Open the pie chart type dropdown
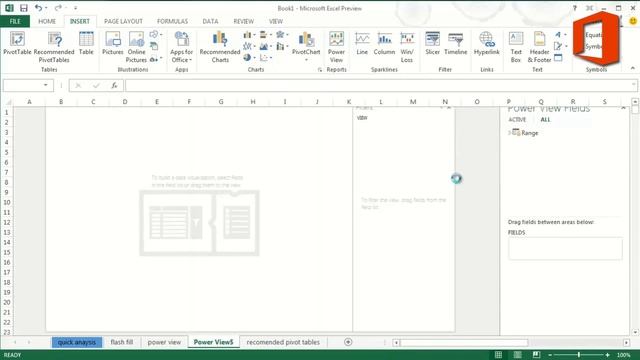Screen dimensions: 640x360 point(249,58)
